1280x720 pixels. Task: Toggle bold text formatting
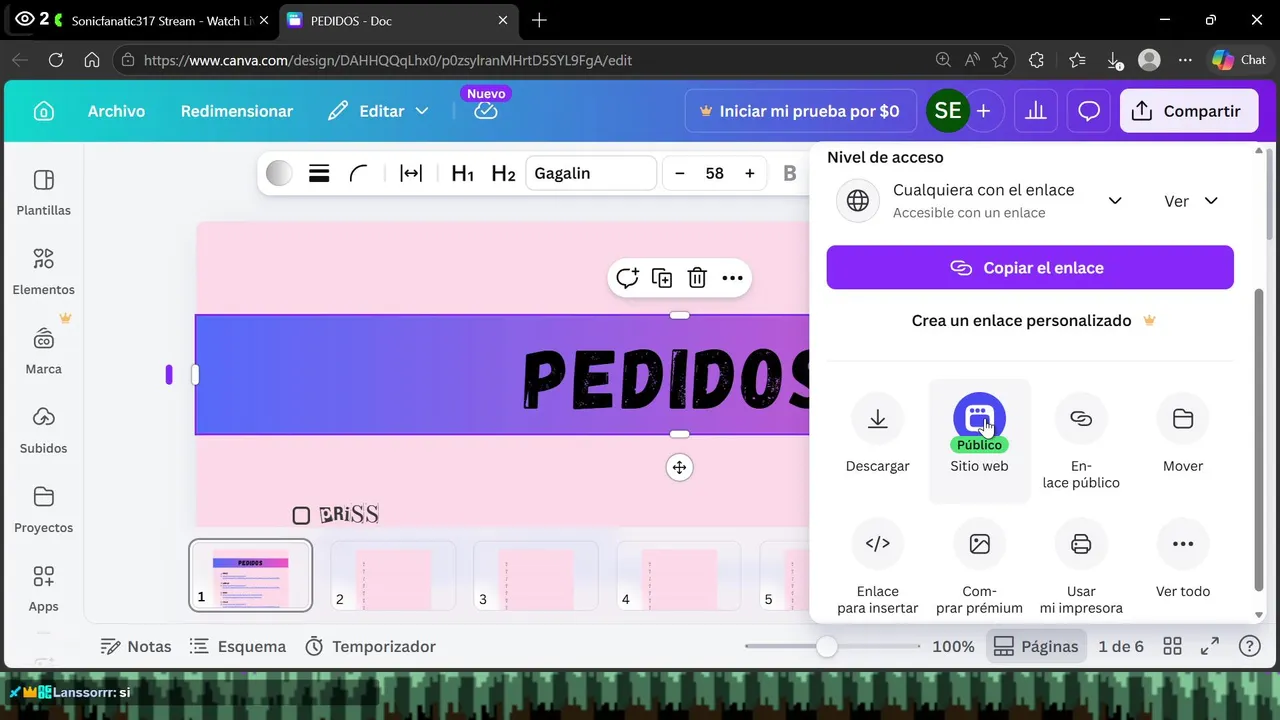click(x=790, y=173)
